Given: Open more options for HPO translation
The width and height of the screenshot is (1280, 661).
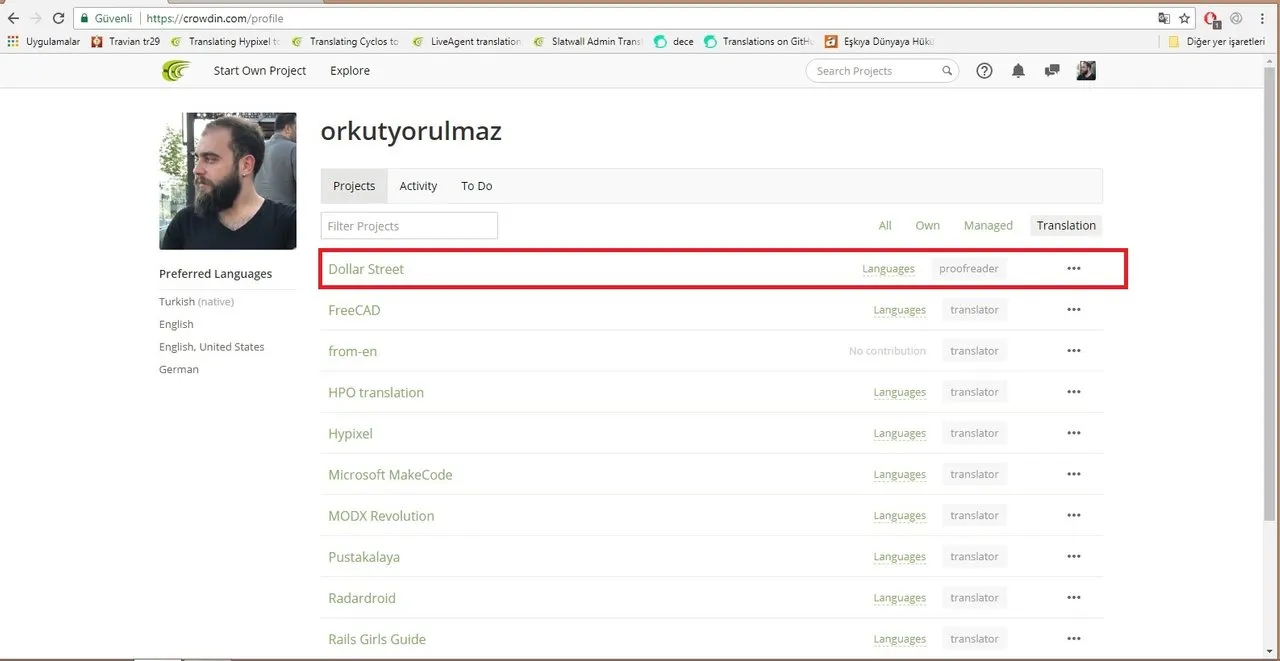Looking at the screenshot, I should point(1074,392).
